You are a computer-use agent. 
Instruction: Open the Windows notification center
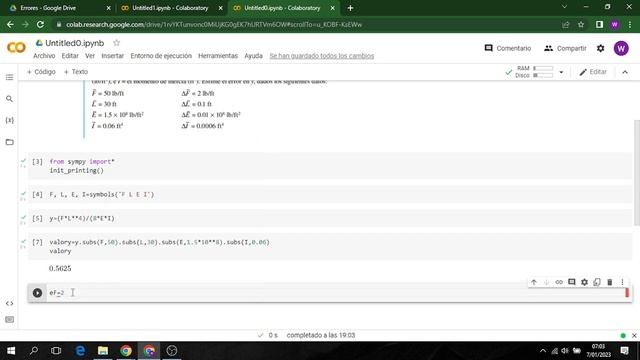[624, 351]
